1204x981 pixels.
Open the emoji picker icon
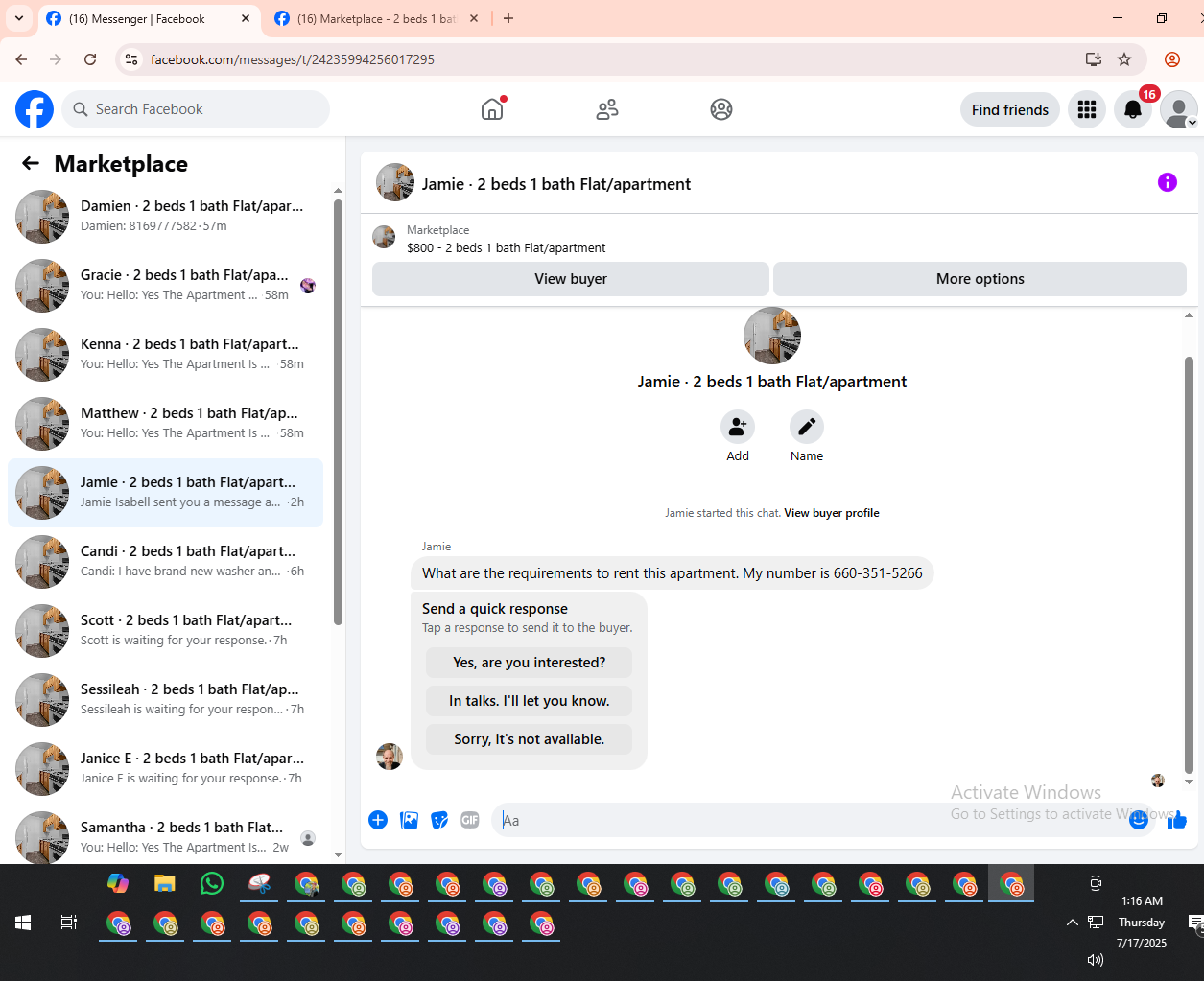pos(1139,820)
